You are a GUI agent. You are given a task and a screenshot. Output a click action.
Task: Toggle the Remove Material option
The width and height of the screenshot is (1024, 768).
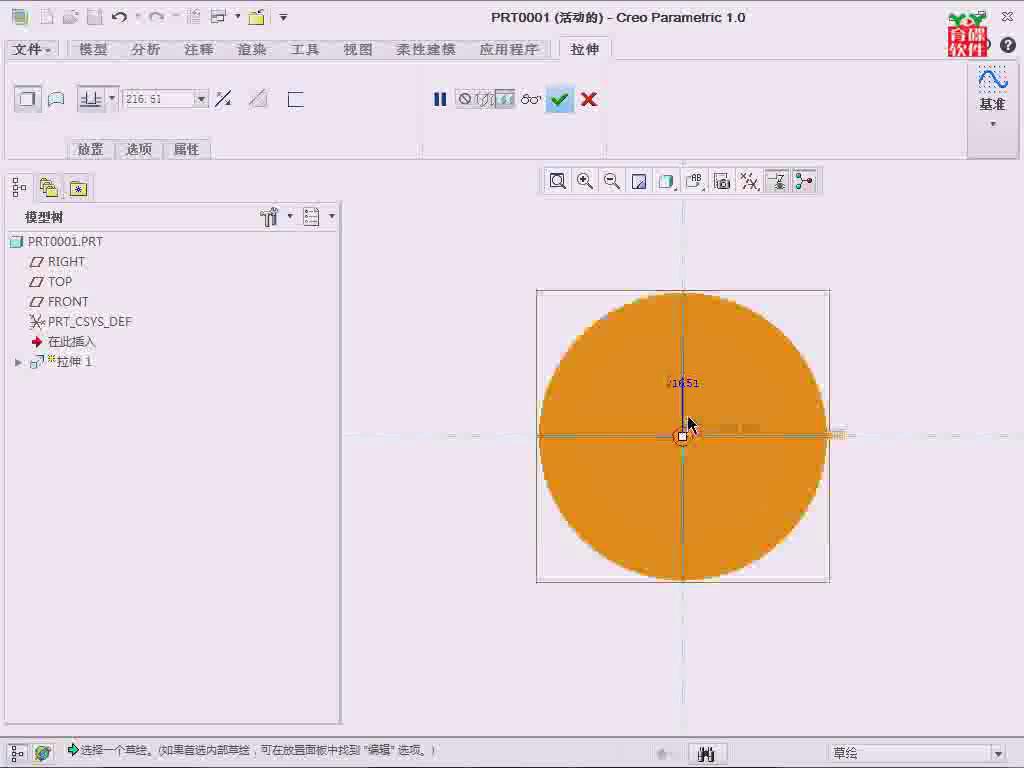[259, 99]
